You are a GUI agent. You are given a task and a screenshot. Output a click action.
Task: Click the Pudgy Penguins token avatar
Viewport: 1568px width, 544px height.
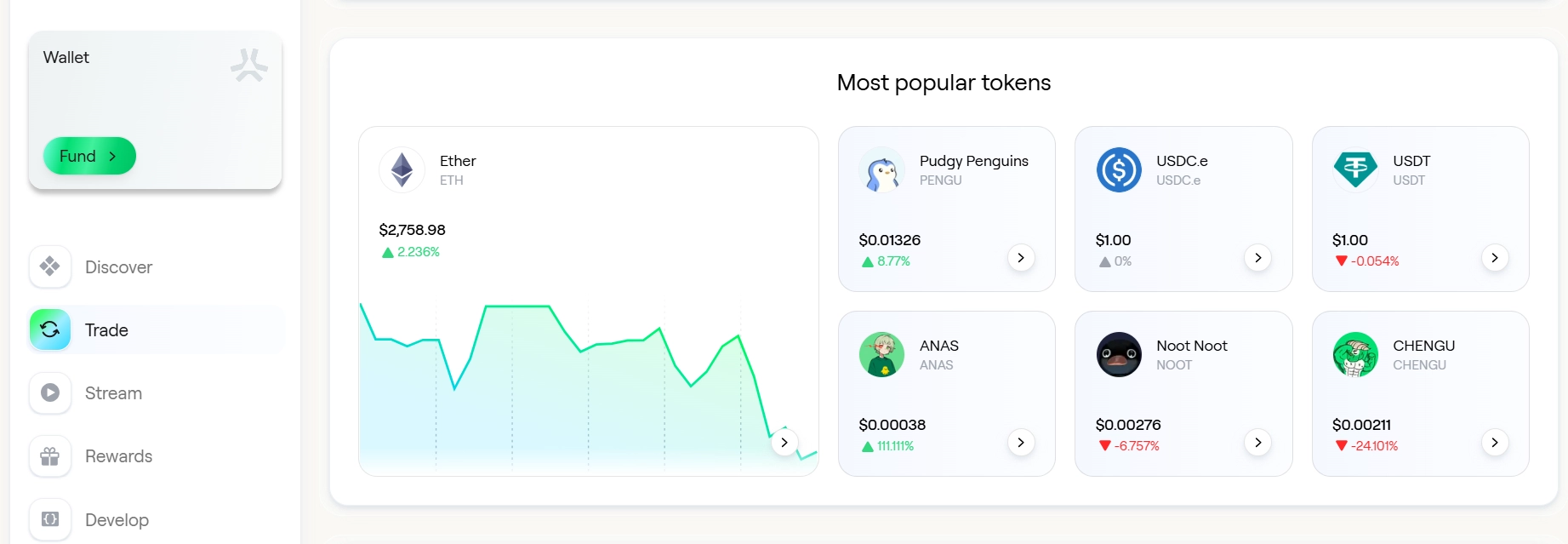click(x=881, y=169)
